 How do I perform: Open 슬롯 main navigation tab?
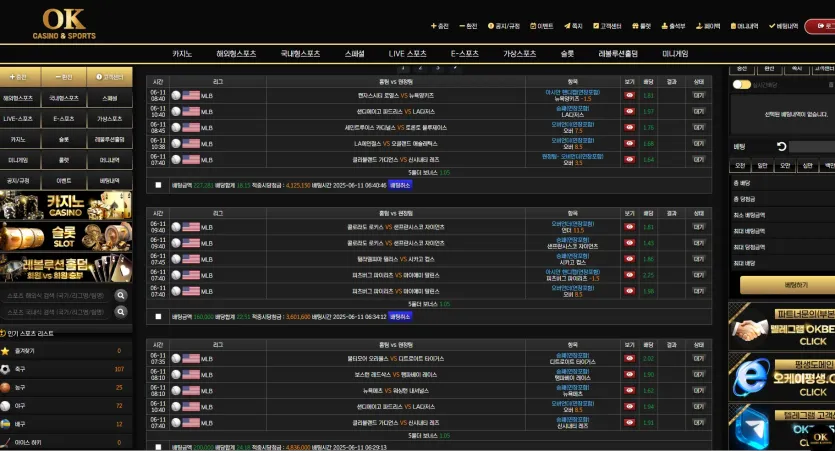click(567, 54)
